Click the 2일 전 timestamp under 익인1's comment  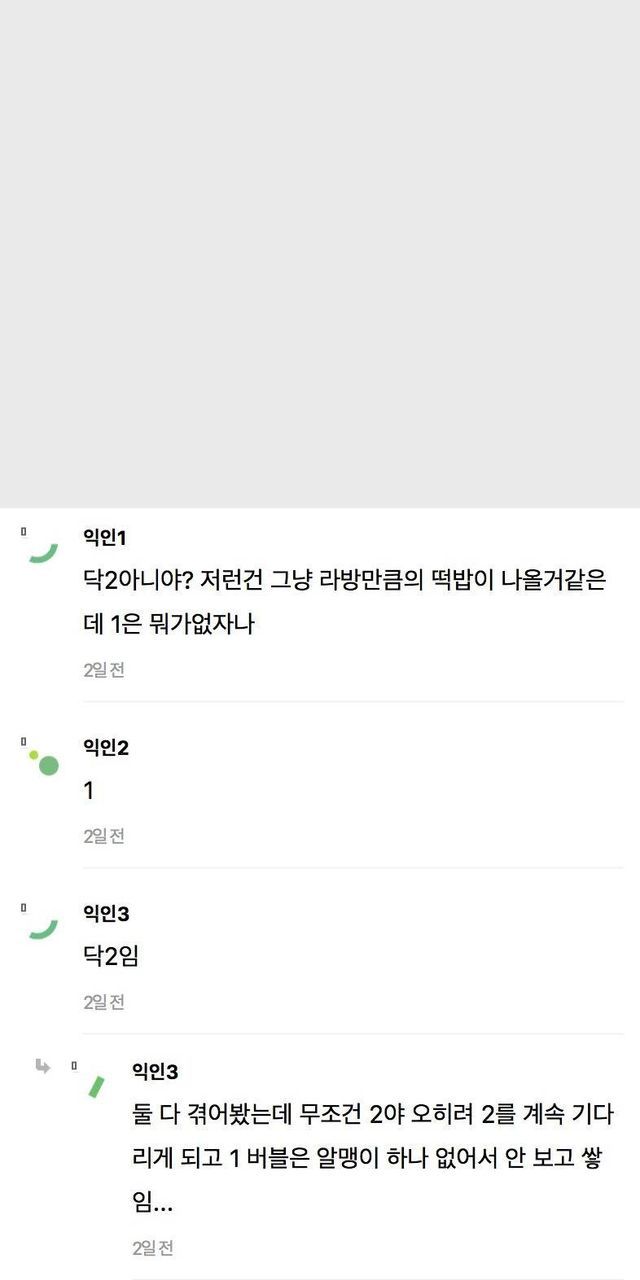click(x=104, y=670)
